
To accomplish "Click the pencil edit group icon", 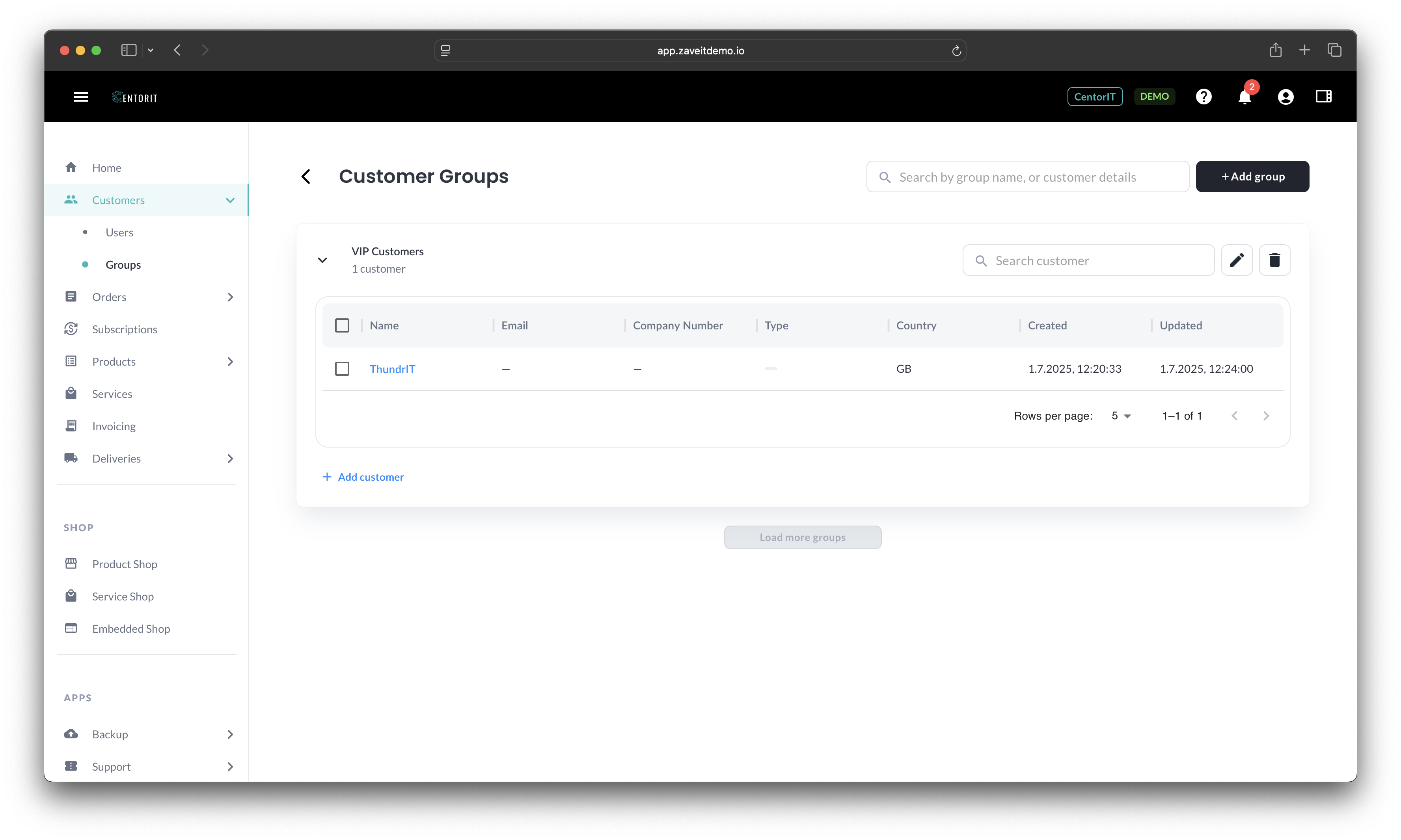I will [x=1236, y=260].
